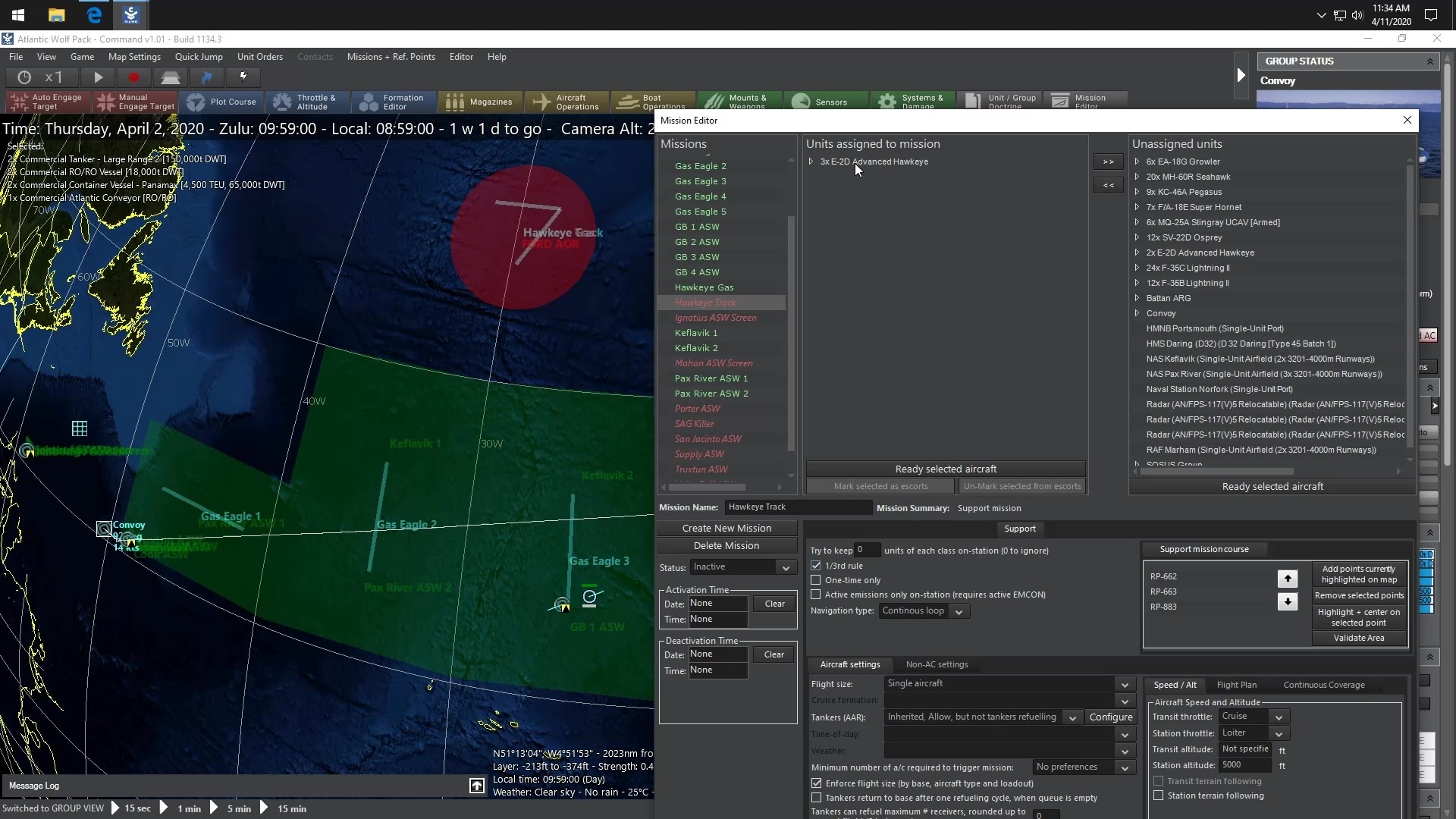Screen dimensions: 1456x819
Task: Expand the 3x E-2D Advanced Hawkeye assigned group
Action: 811,162
